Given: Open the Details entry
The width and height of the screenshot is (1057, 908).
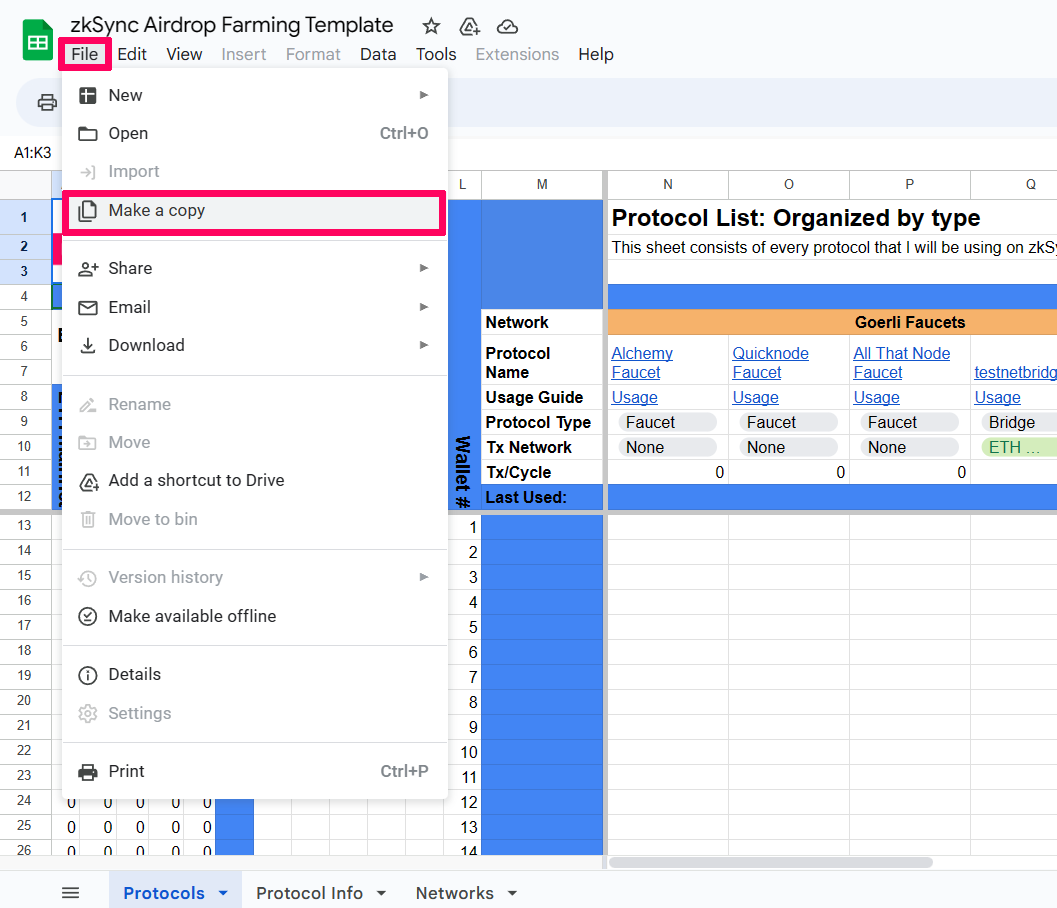Looking at the screenshot, I should 255,675.
